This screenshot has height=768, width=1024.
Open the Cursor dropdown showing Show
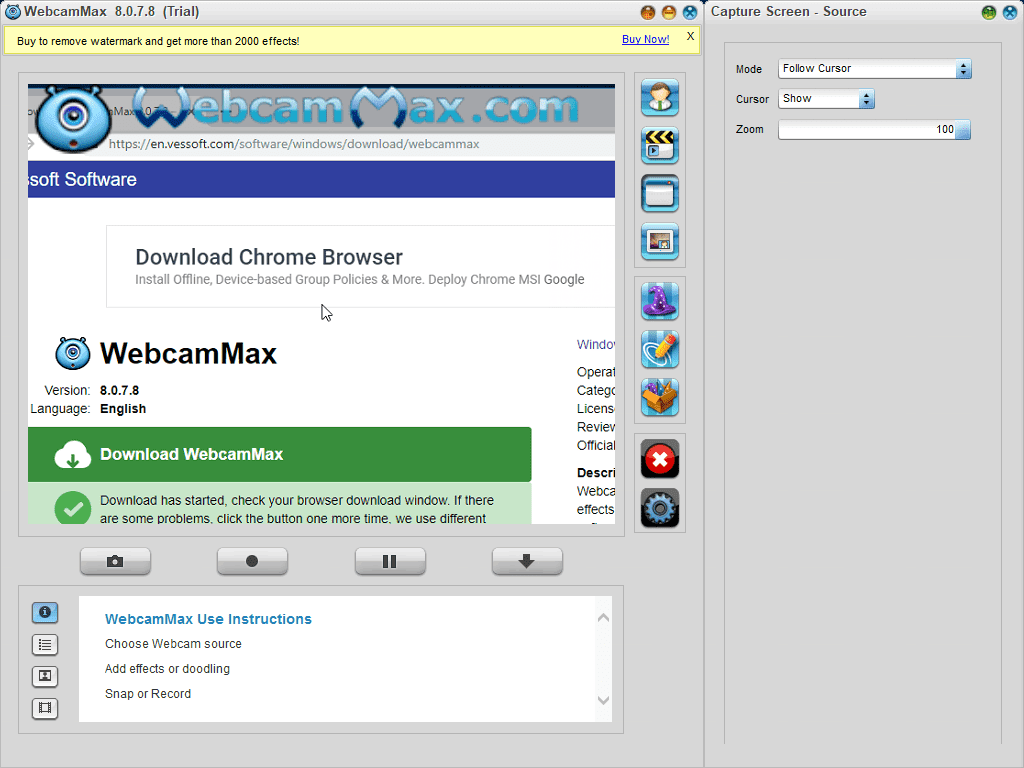(x=826, y=99)
